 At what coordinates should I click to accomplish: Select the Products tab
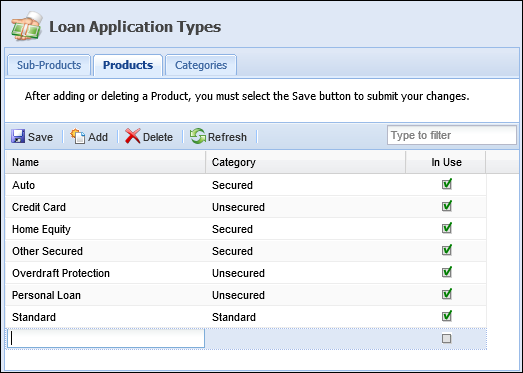point(128,65)
